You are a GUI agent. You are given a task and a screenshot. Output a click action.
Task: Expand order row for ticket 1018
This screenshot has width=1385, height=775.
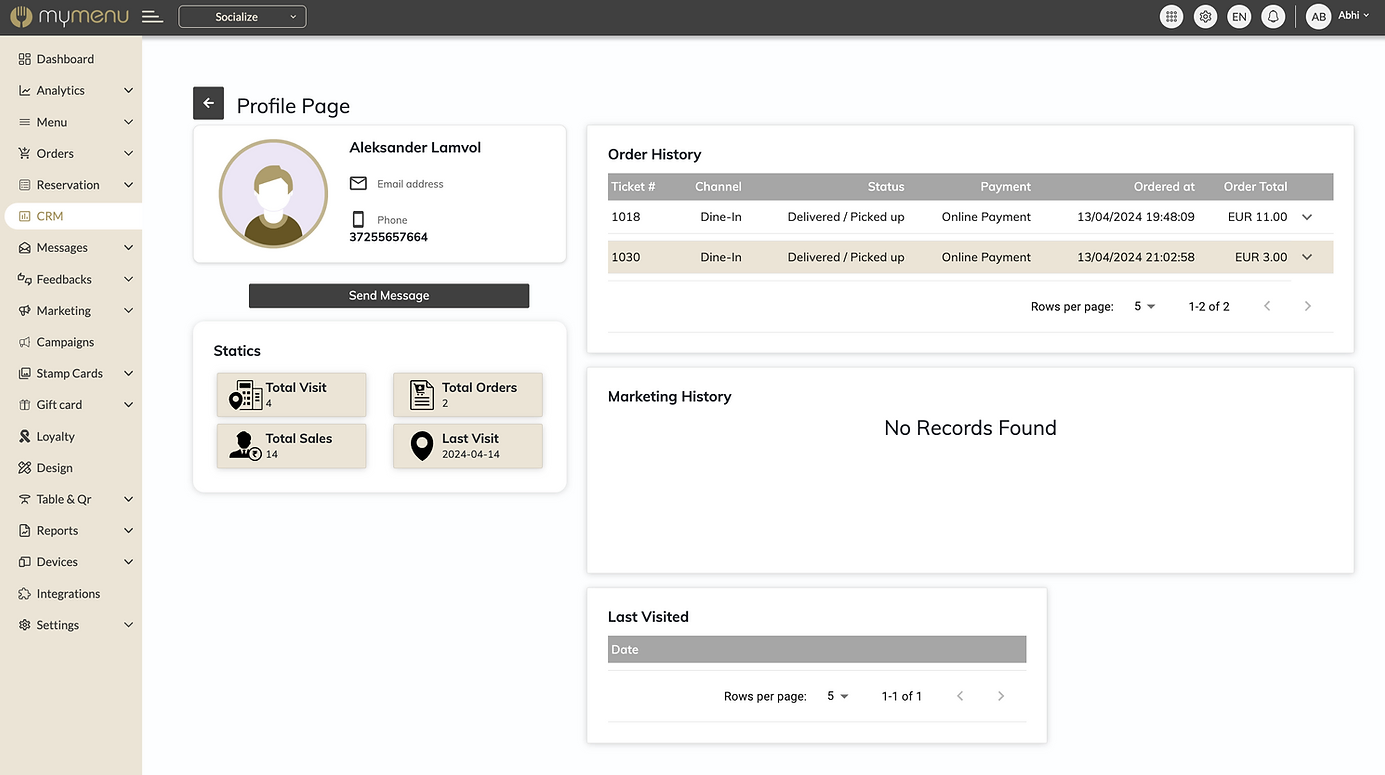pyautogui.click(x=1306, y=217)
